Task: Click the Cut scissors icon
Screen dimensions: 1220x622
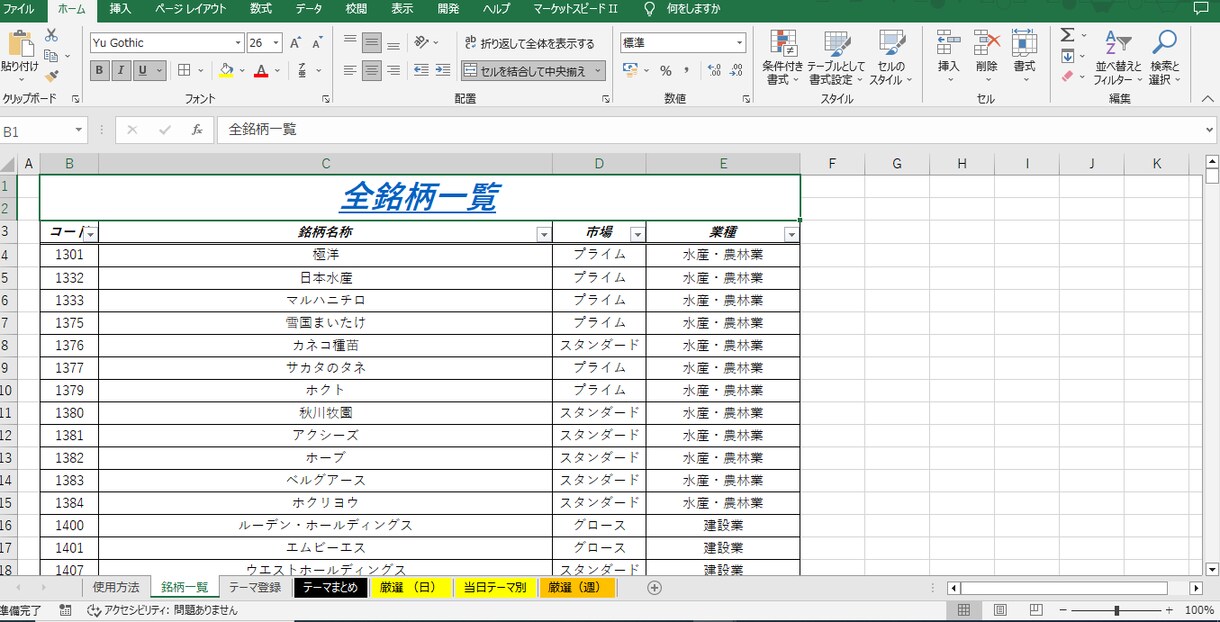Action: coord(51,36)
